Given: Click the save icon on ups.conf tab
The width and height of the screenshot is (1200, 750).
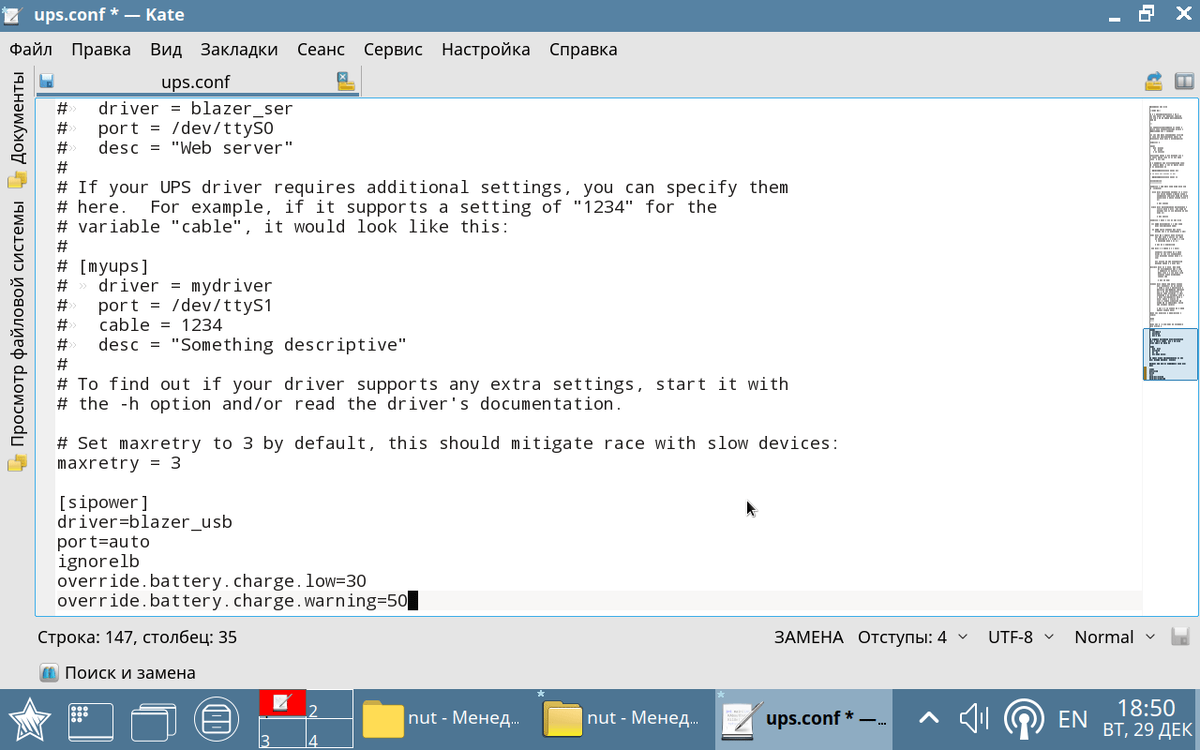Looking at the screenshot, I should click(x=46, y=82).
